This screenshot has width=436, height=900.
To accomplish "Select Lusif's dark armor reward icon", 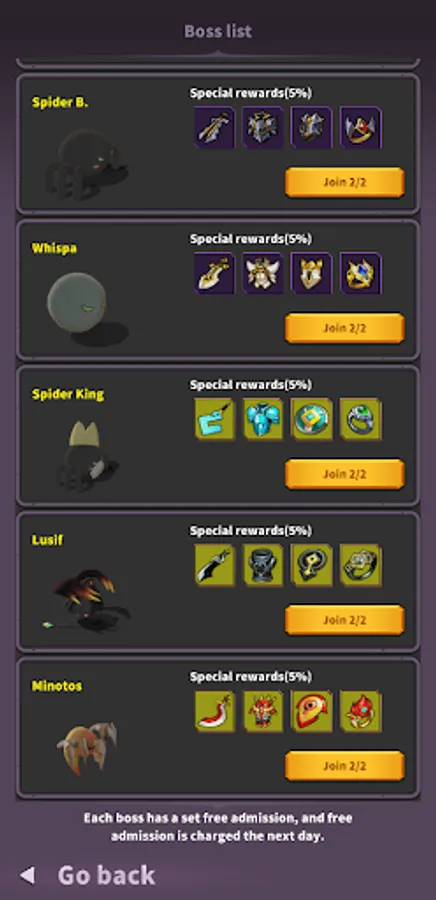I will point(263,565).
